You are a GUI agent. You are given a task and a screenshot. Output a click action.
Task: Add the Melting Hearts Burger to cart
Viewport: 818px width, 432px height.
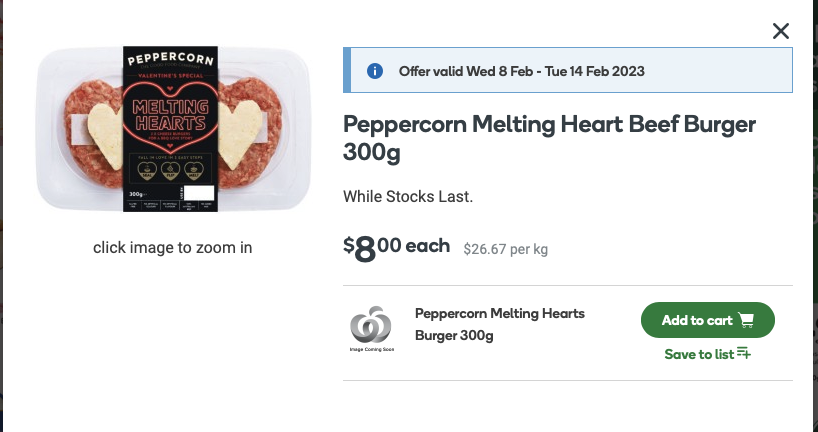pos(707,320)
